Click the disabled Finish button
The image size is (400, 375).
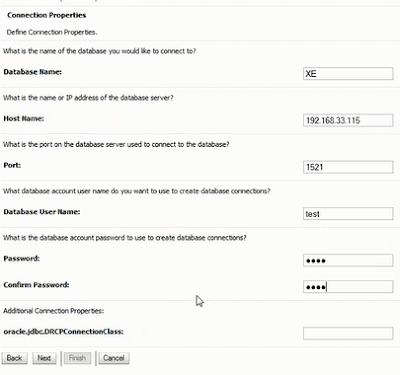[77, 358]
